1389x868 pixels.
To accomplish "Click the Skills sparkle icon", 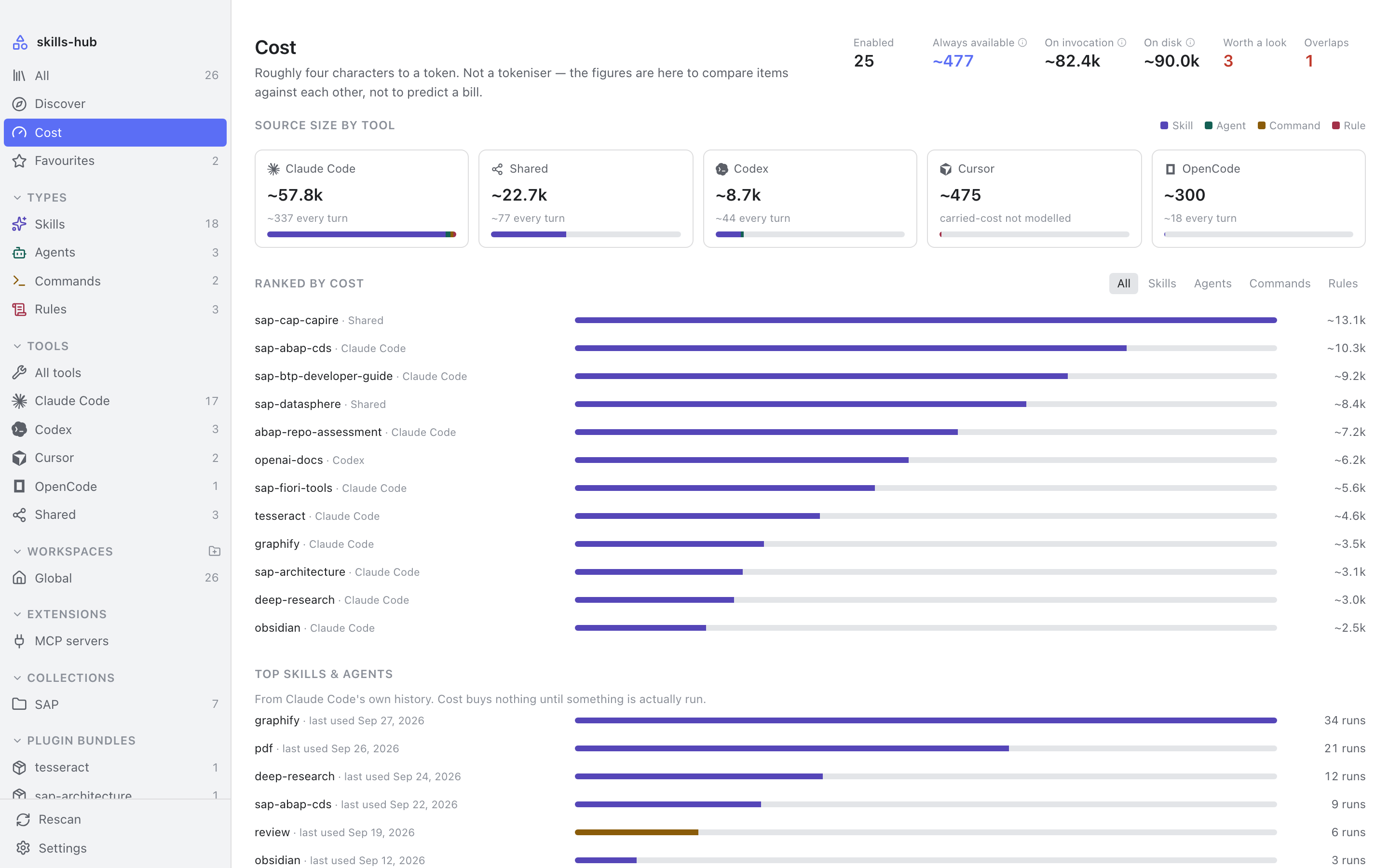I will [x=19, y=224].
